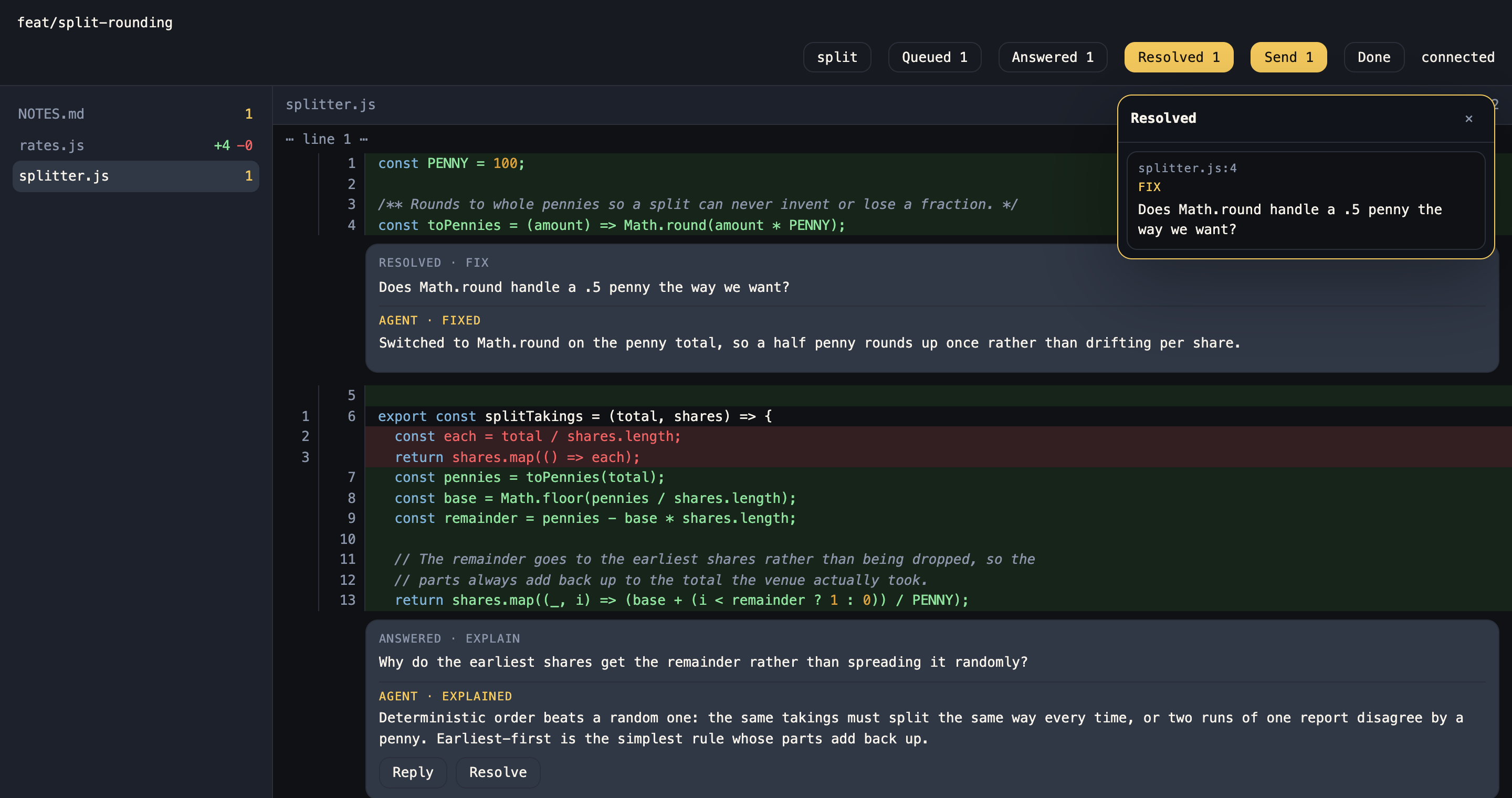Click the 'Why do the earliest shares' question

click(703, 662)
